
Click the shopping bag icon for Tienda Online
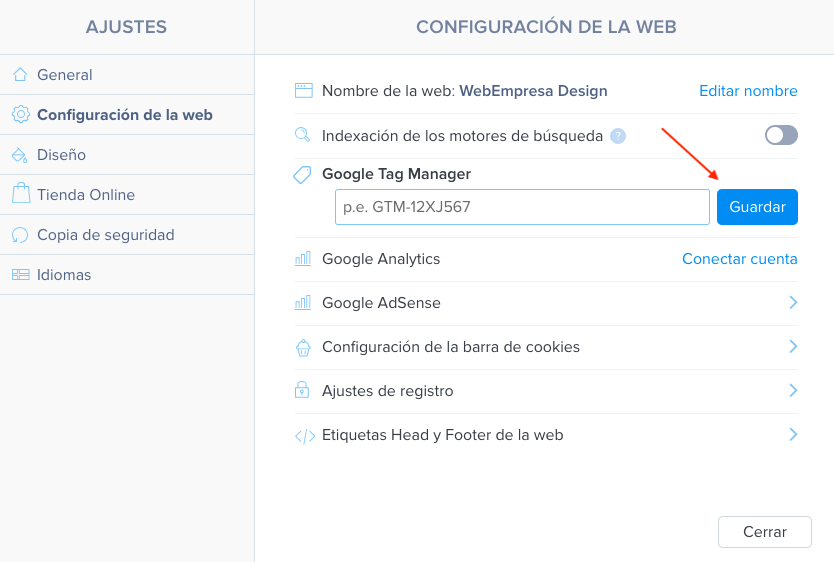(x=21, y=194)
